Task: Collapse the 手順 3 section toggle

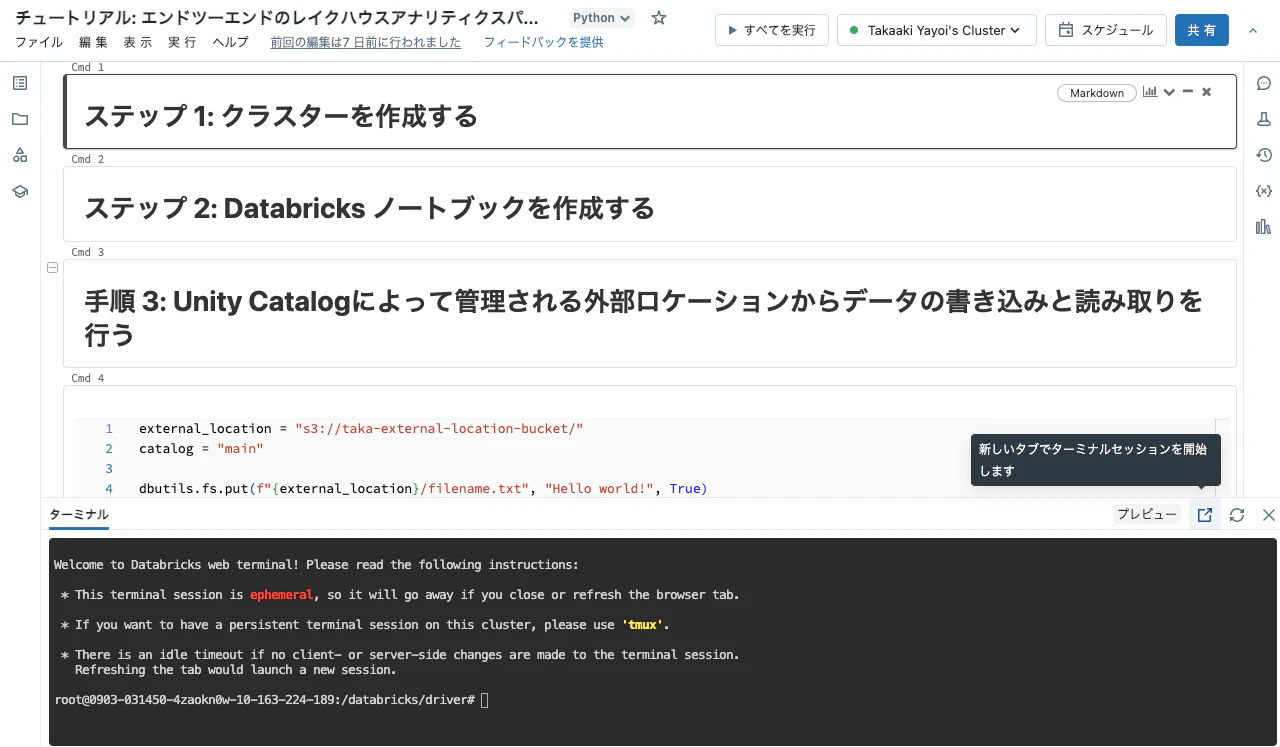Action: coord(53,267)
